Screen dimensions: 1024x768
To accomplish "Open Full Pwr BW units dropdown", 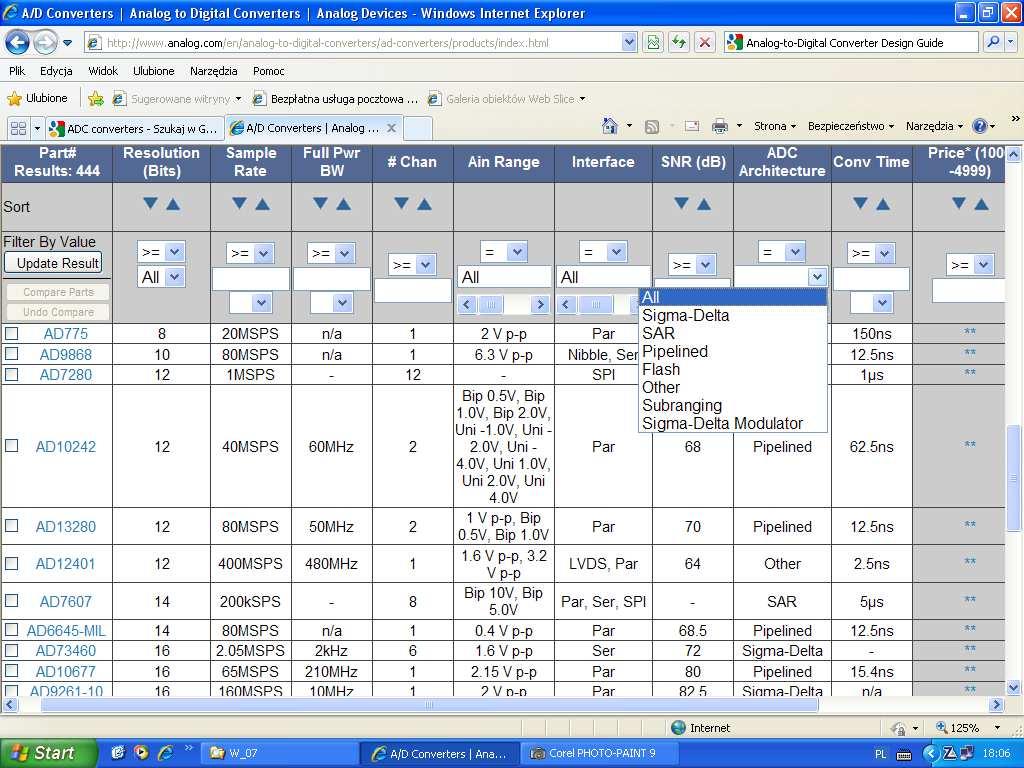I will (x=331, y=302).
